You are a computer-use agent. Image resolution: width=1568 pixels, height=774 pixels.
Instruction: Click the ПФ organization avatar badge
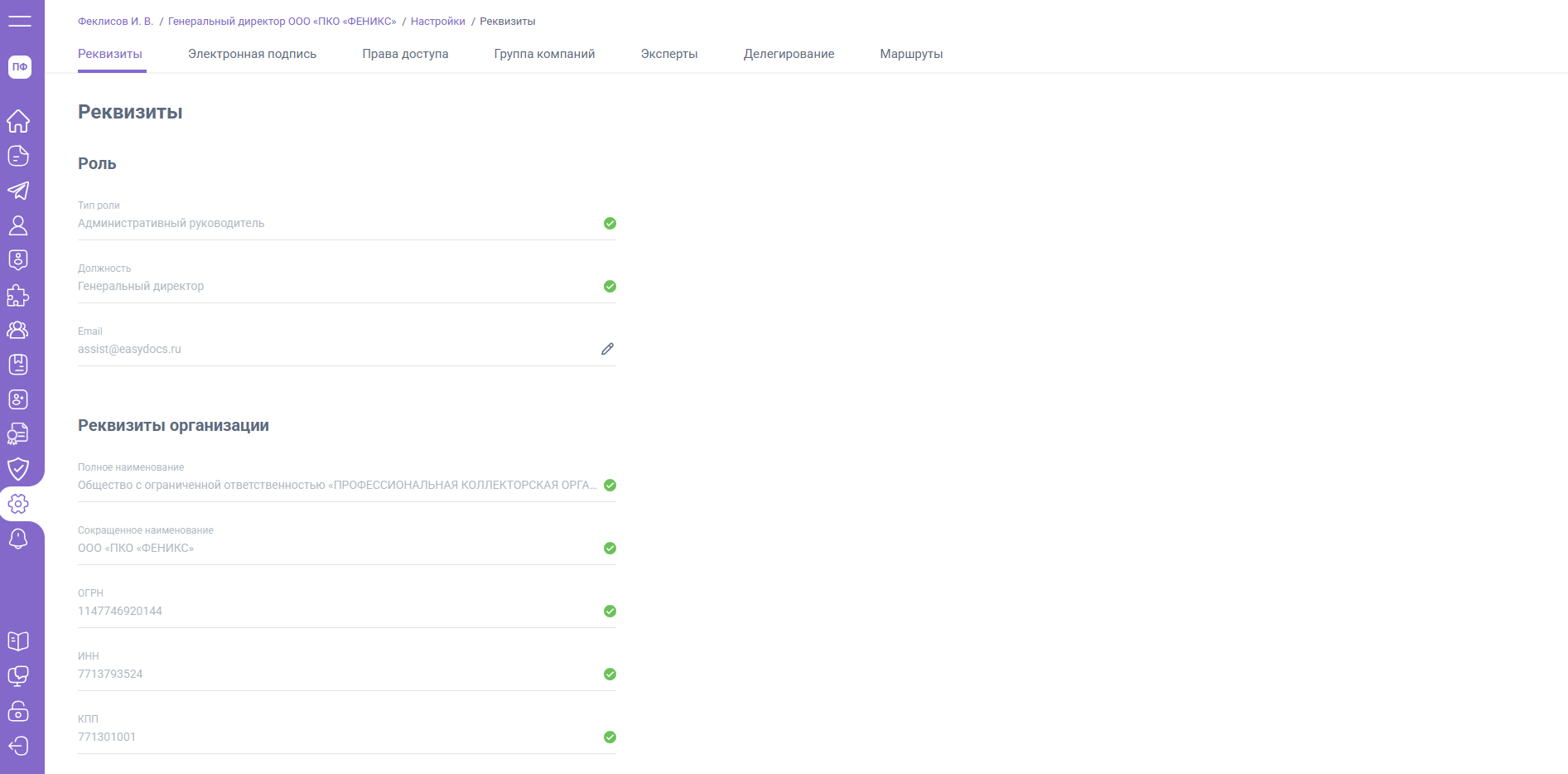pos(20,67)
